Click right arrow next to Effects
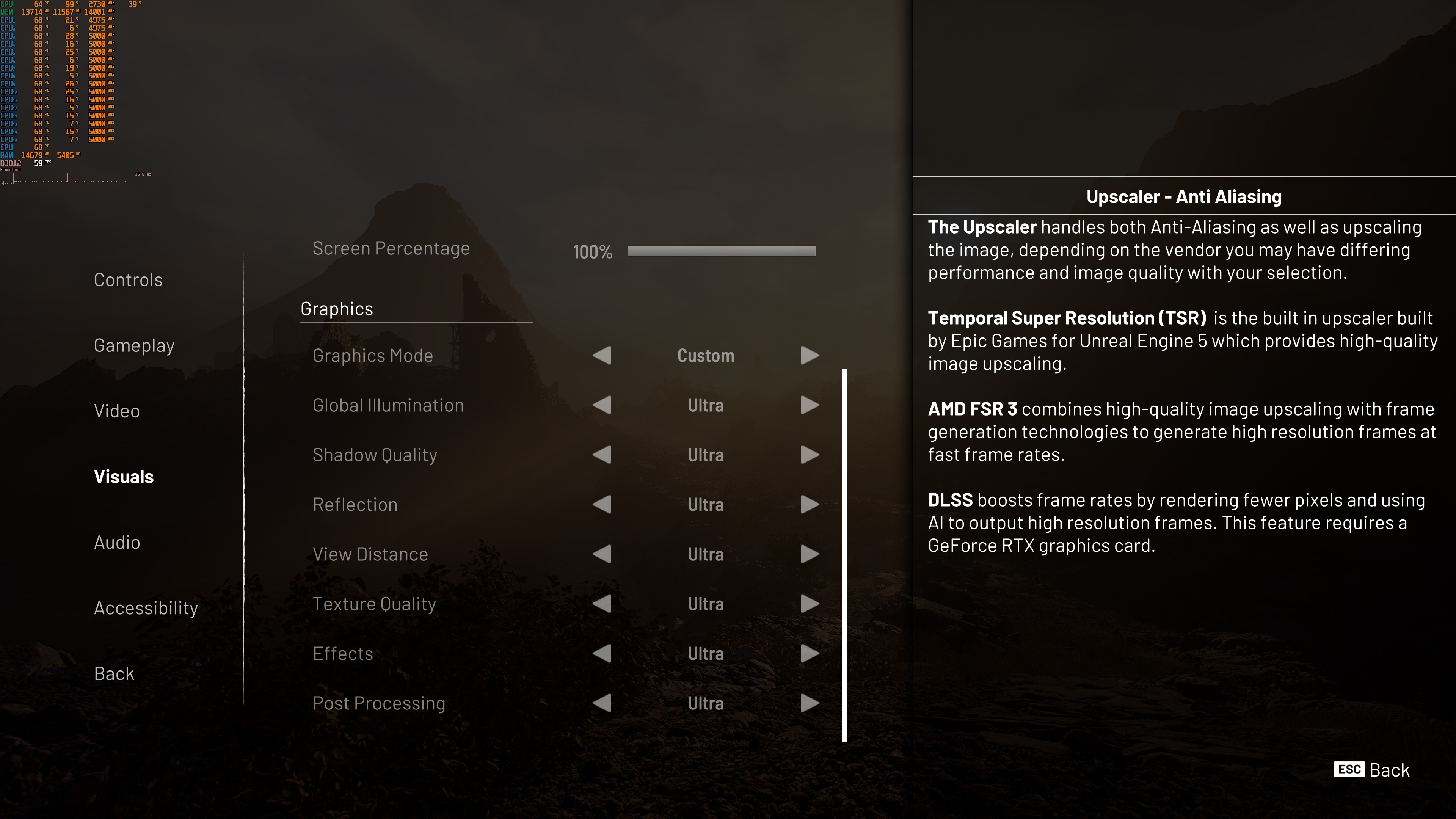The image size is (1456, 819). [810, 654]
